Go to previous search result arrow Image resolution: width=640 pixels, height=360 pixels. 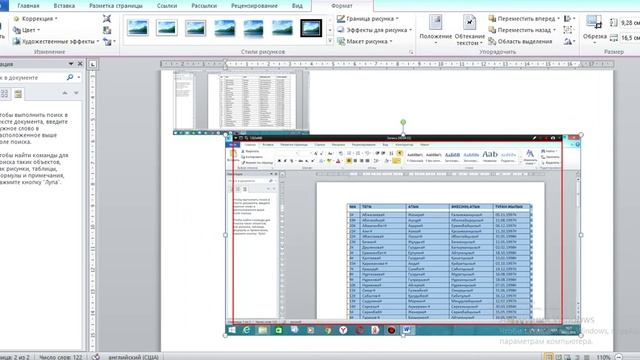click(x=65, y=93)
